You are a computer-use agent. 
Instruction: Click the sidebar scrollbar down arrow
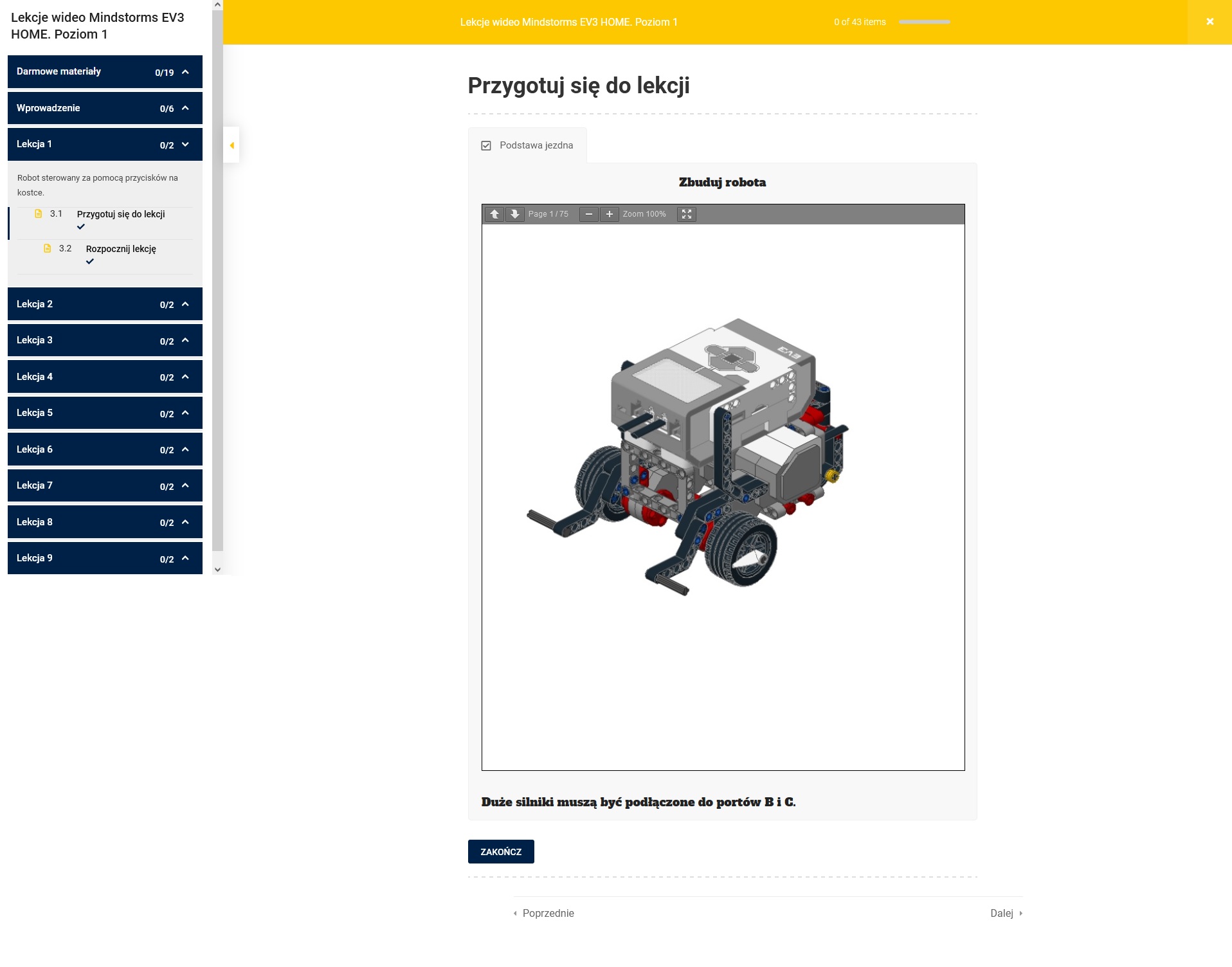coord(217,570)
